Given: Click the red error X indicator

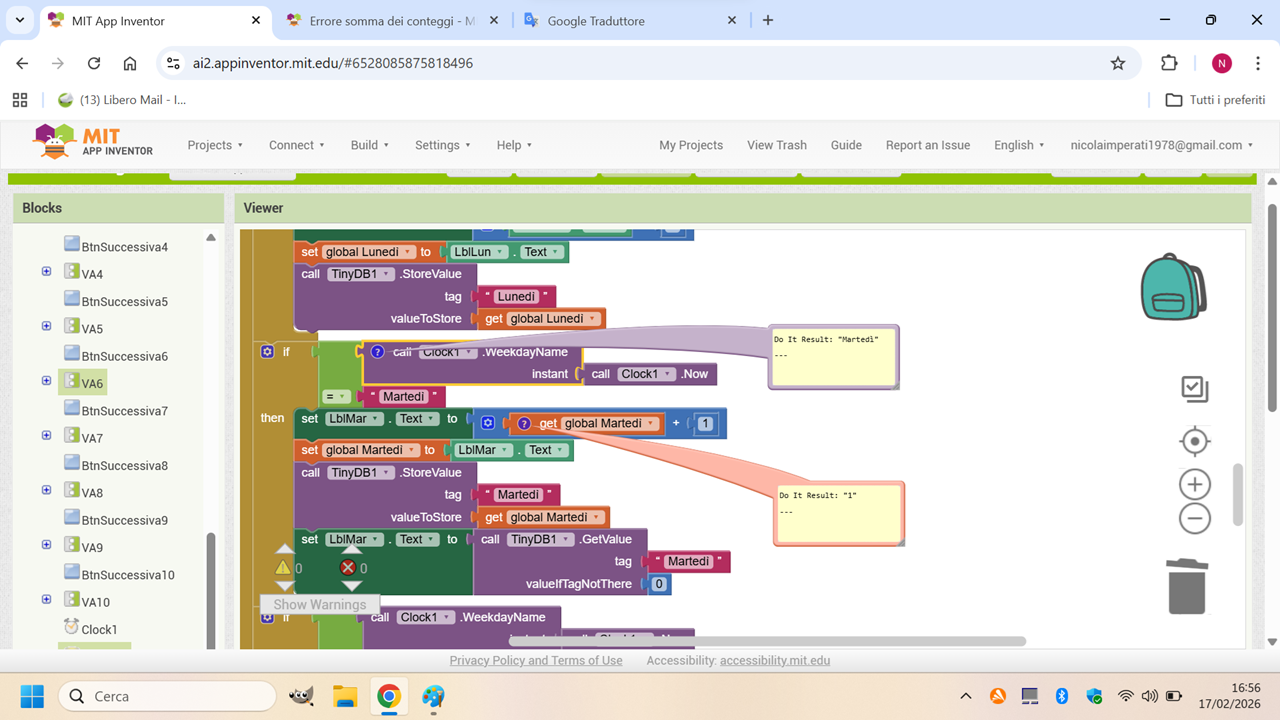Looking at the screenshot, I should (347, 568).
